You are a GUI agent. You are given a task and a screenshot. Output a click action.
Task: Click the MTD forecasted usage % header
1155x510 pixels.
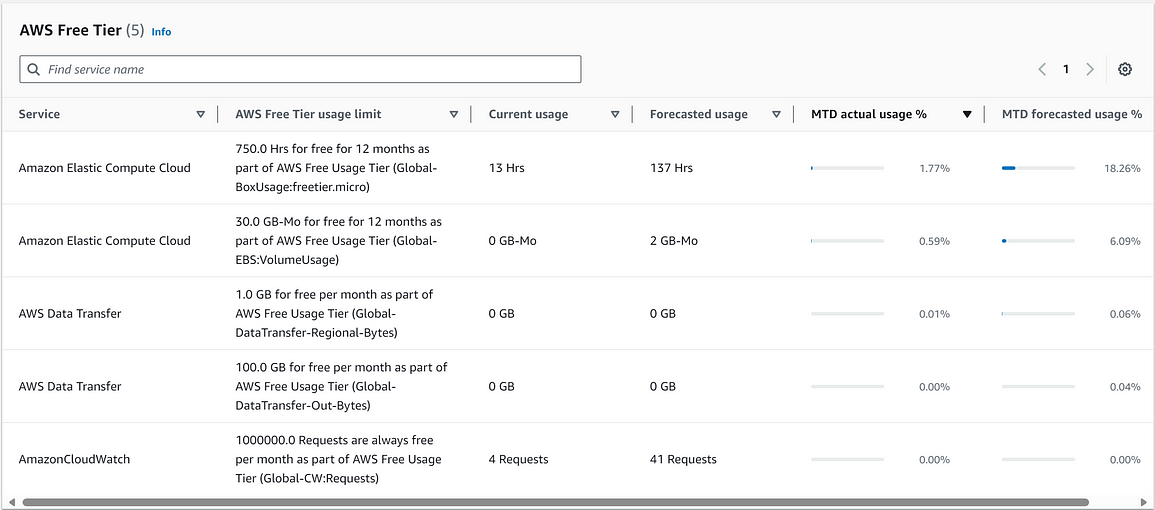pyautogui.click(x=1072, y=114)
